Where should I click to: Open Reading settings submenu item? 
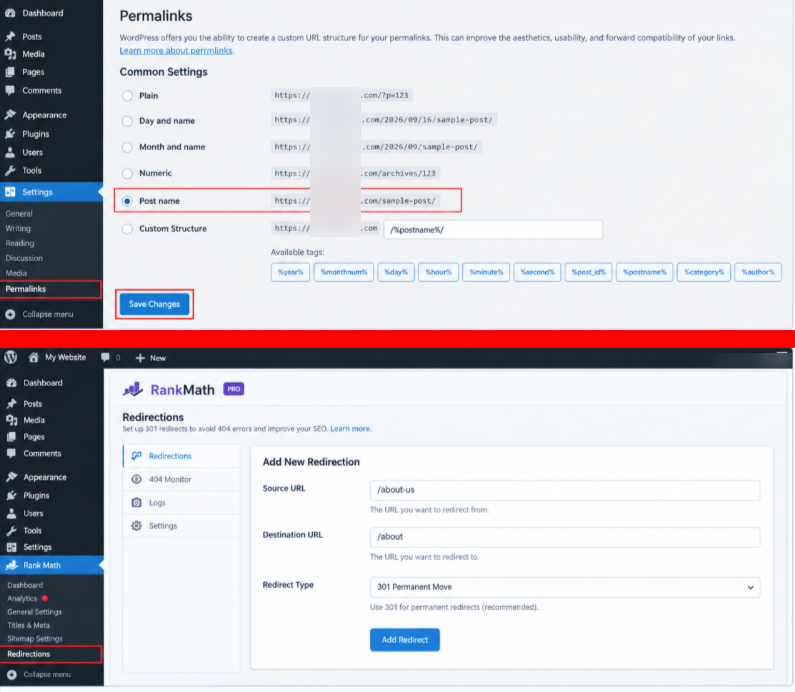coord(20,243)
